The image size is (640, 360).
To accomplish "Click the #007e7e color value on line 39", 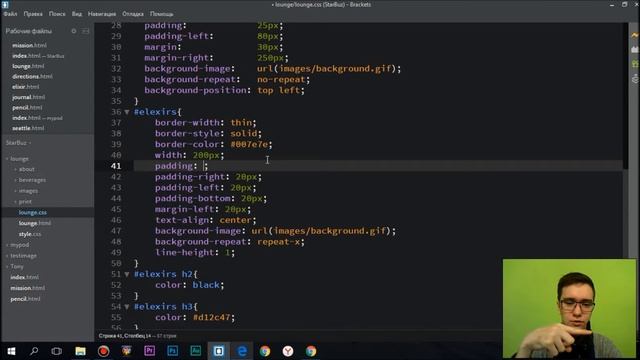I will pos(249,144).
